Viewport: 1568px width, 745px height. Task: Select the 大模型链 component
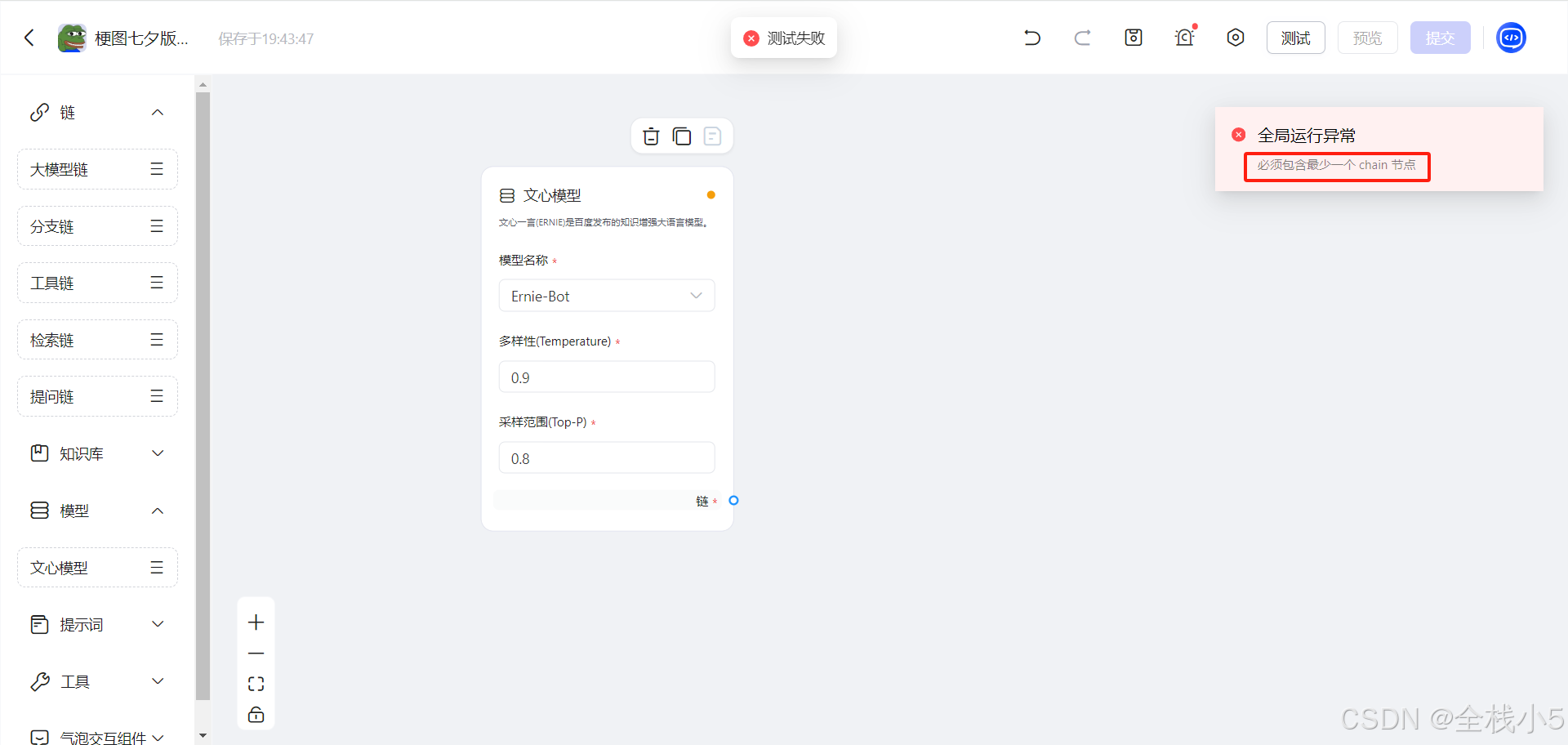click(x=97, y=169)
